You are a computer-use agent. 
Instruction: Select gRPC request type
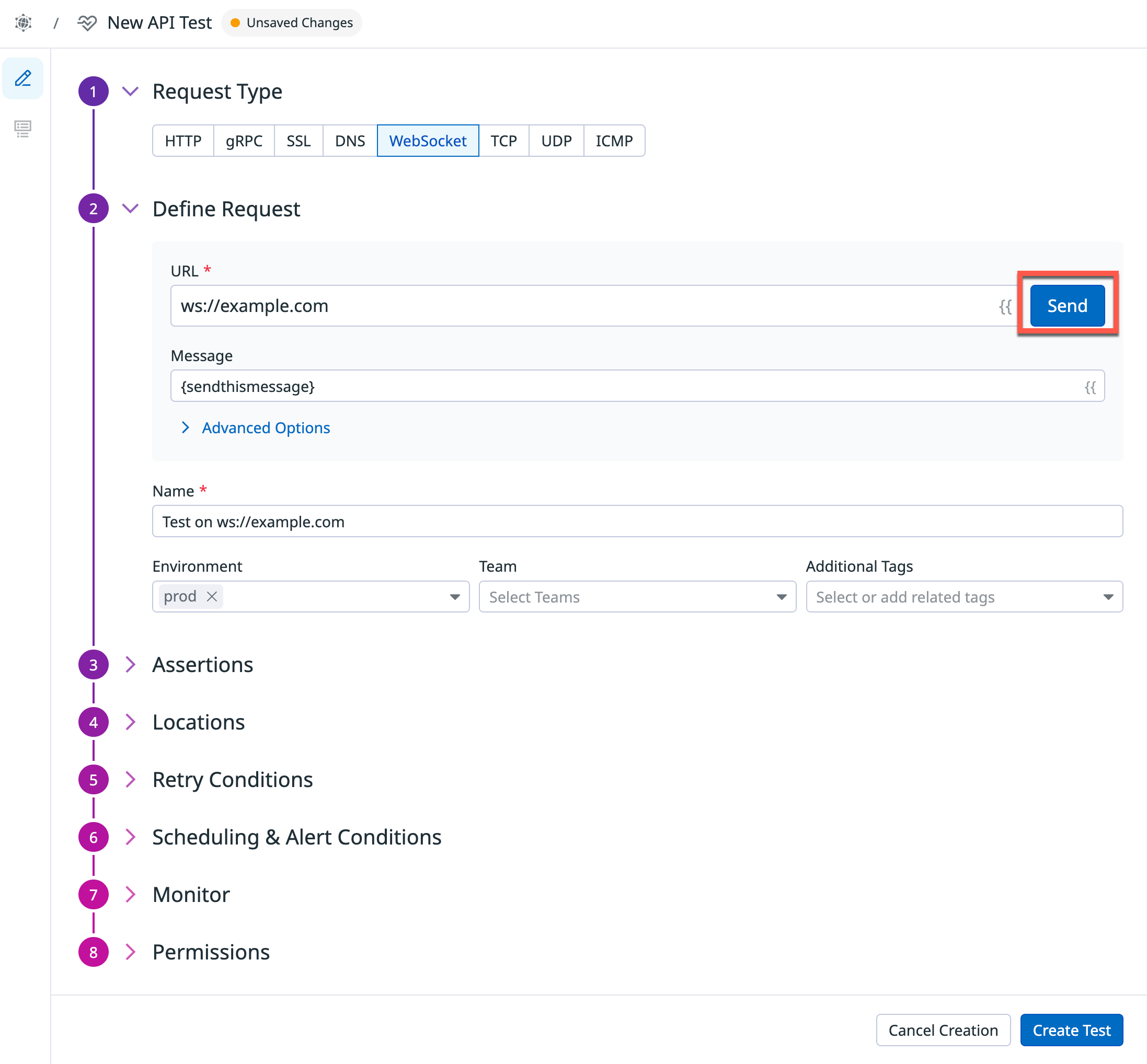pyautogui.click(x=244, y=141)
